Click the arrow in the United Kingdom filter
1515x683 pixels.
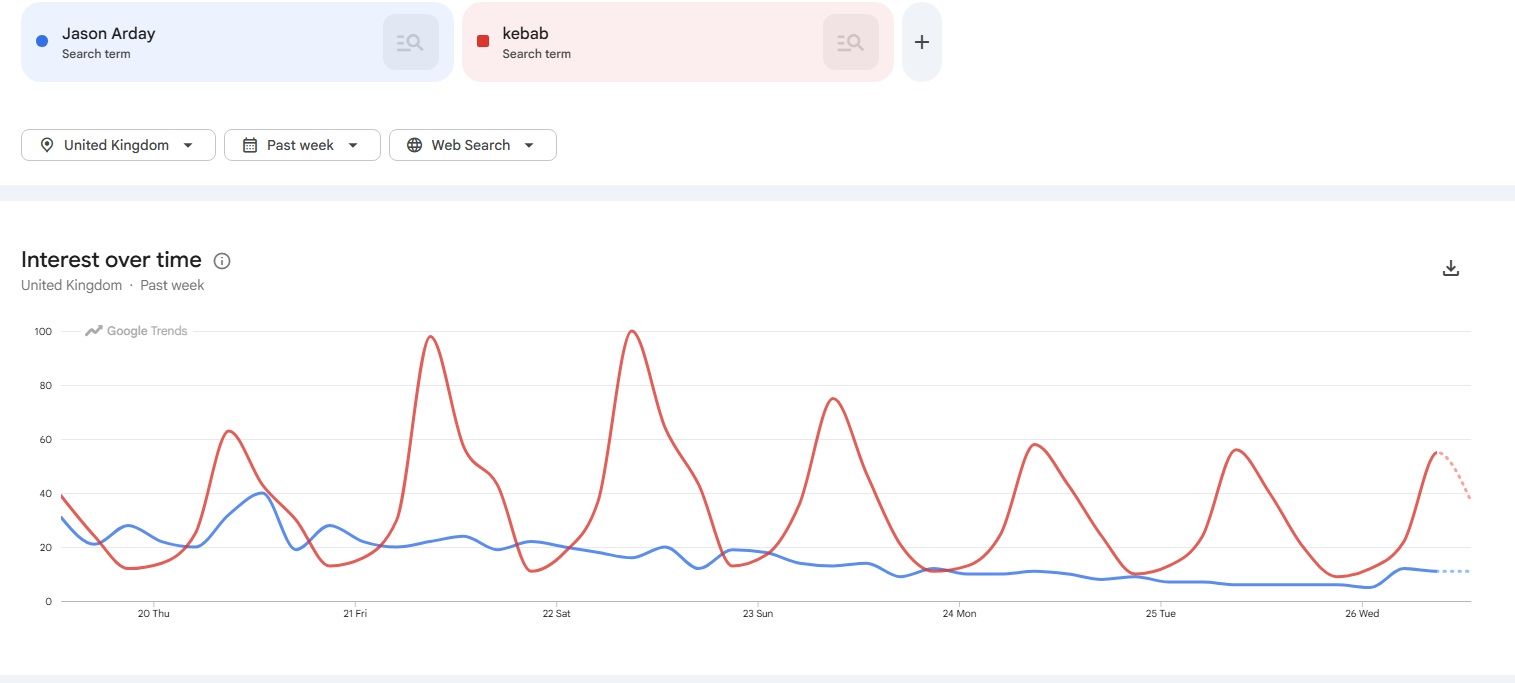(188, 145)
